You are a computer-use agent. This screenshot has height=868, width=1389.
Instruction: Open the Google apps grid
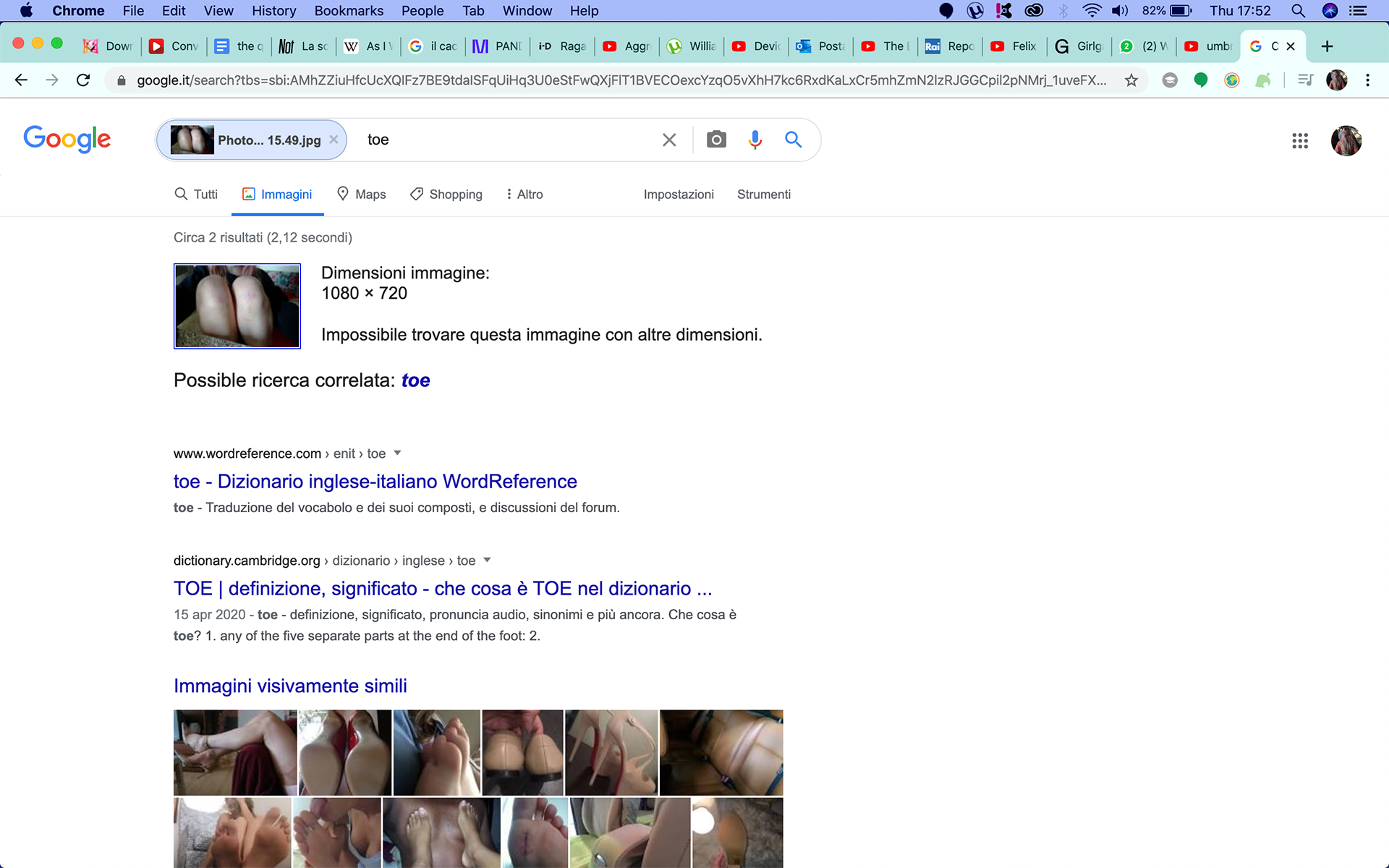pos(1300,140)
